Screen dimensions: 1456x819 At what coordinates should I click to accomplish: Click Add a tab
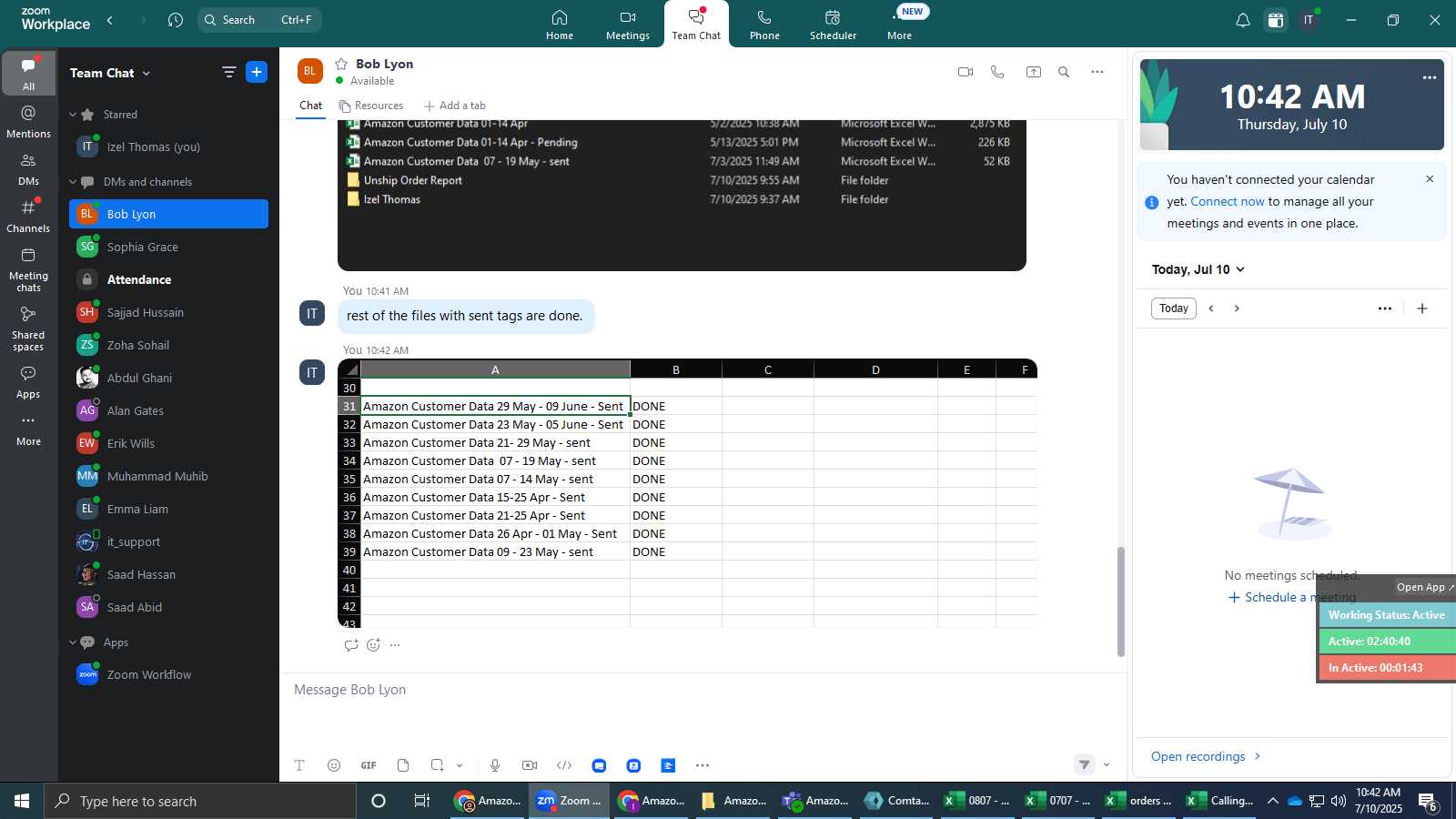point(455,106)
